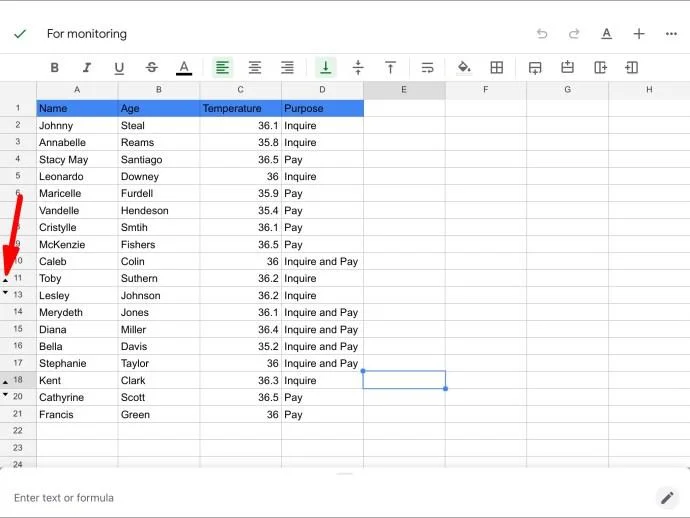This screenshot has height=518, width=690.
Task: Open cell borders options
Action: point(496,67)
